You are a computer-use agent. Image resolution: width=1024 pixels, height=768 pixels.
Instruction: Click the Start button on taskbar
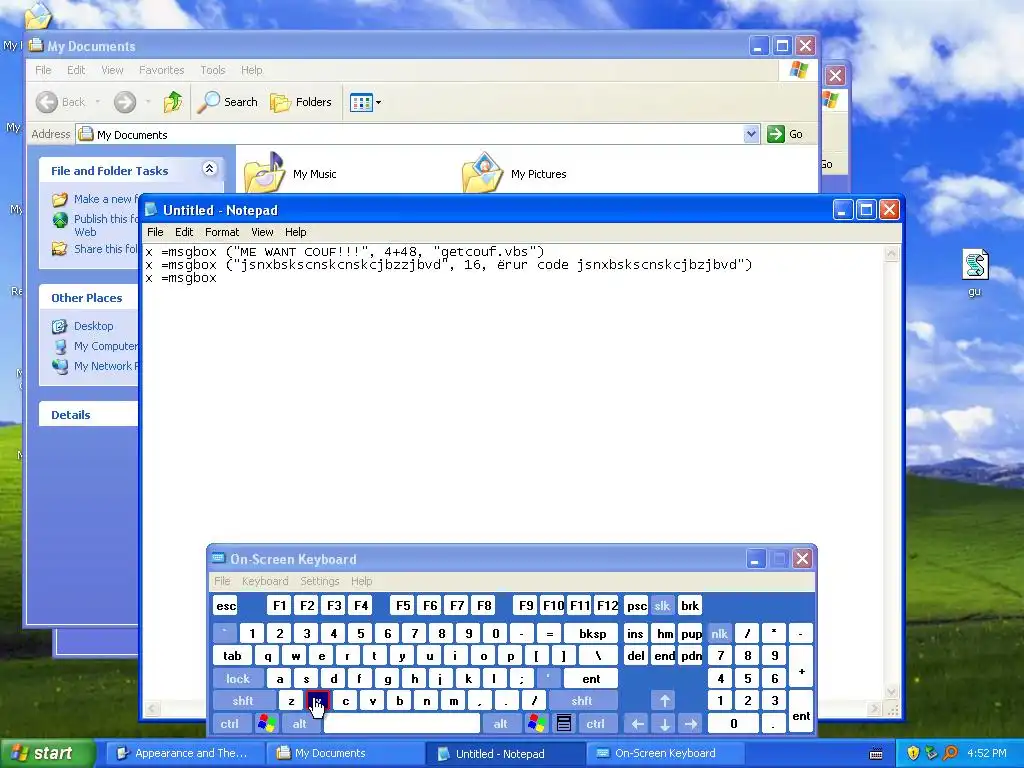click(x=47, y=753)
